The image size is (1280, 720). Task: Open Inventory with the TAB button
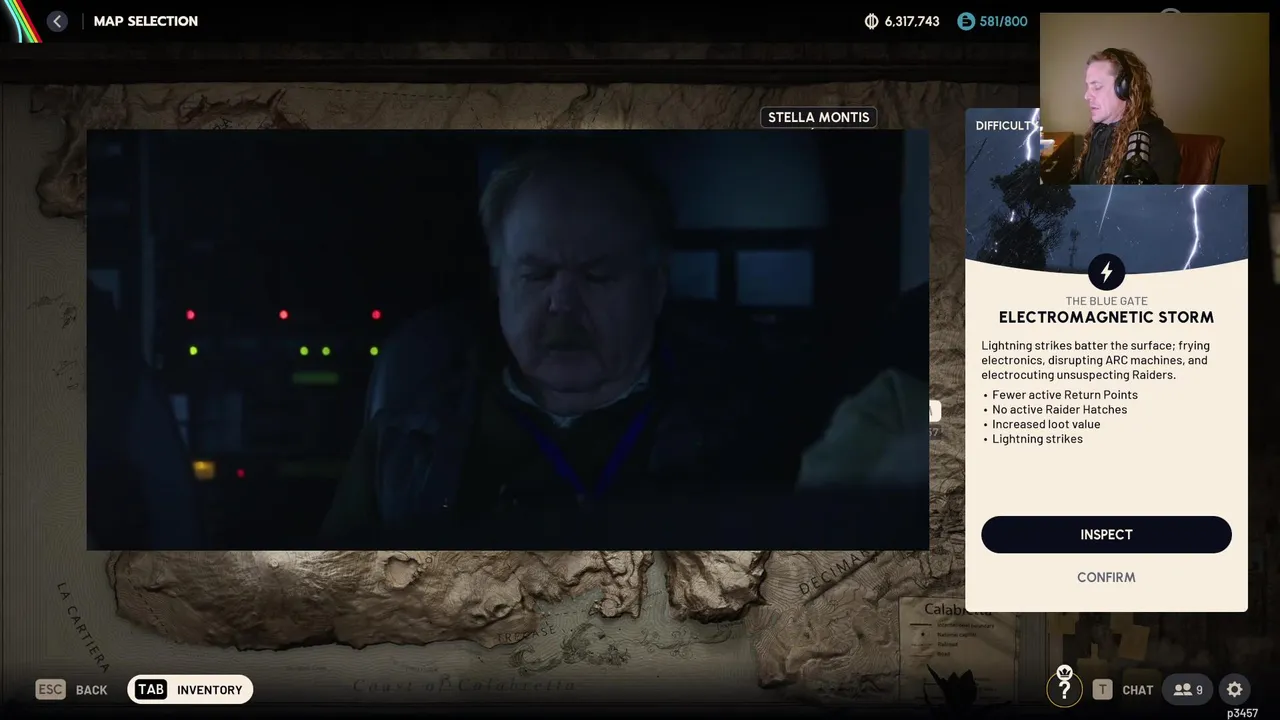190,689
